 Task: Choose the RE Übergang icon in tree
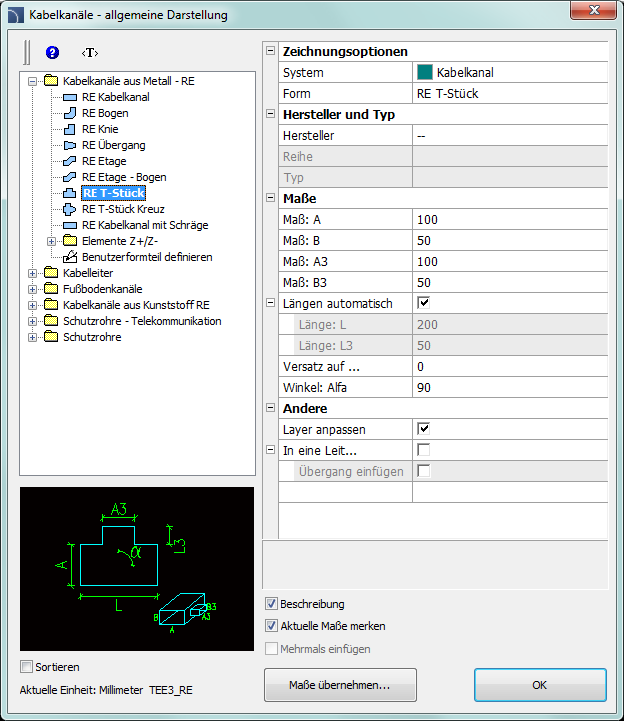coord(70,145)
